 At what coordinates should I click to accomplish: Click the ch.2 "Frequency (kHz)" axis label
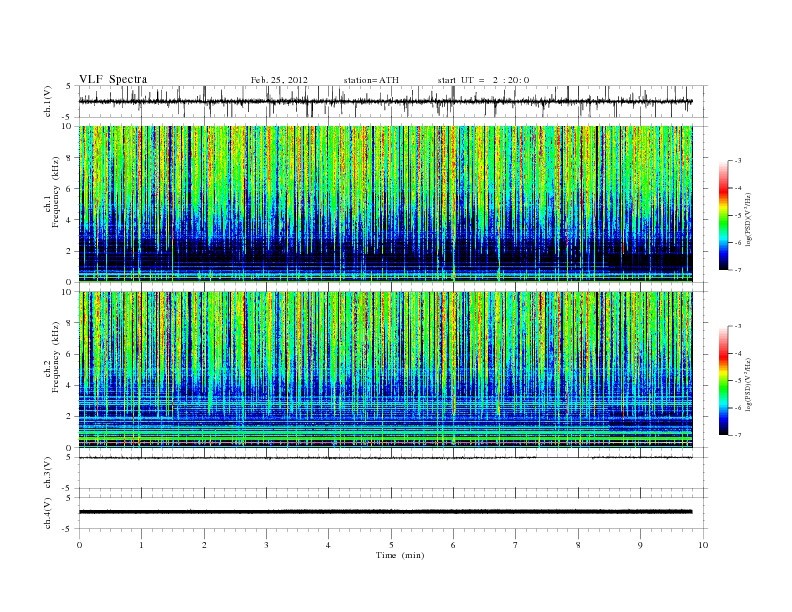click(55, 358)
